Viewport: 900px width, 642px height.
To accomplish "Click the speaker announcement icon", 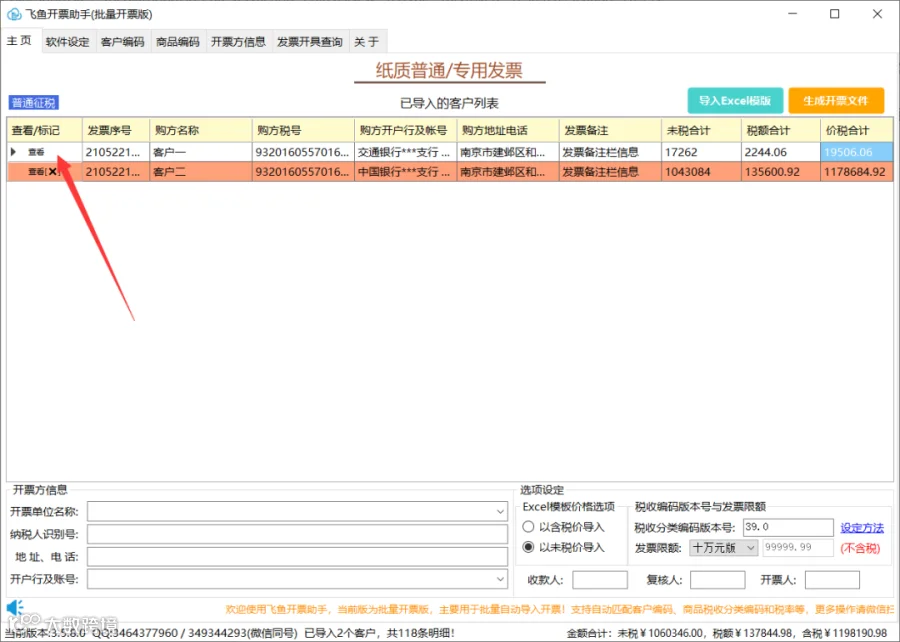I will (x=15, y=608).
